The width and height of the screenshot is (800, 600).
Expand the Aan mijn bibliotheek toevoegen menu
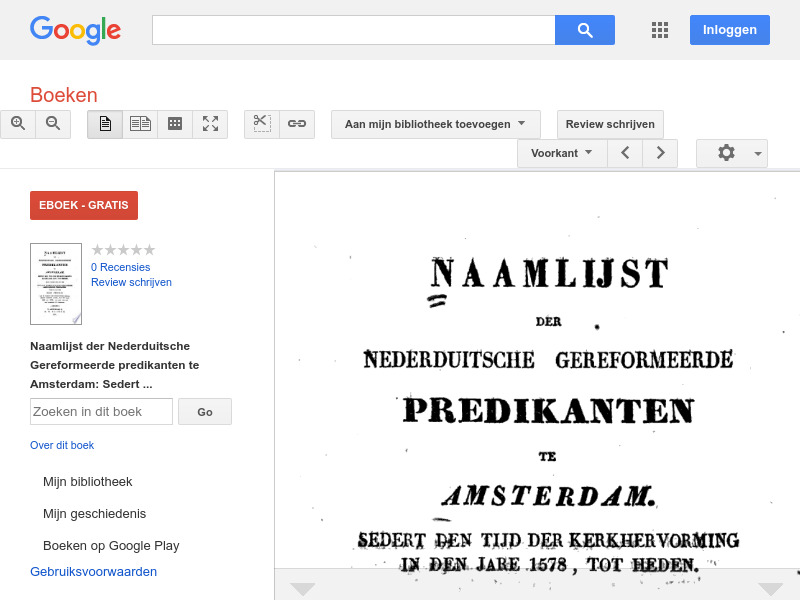coord(435,124)
